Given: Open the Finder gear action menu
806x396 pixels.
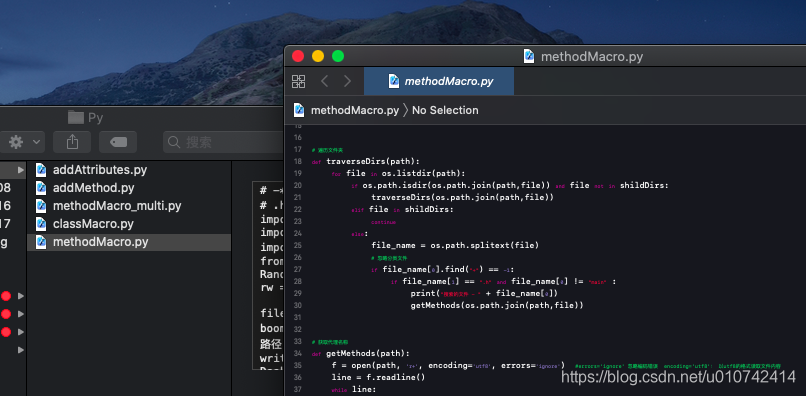Looking at the screenshot, I should [22, 142].
